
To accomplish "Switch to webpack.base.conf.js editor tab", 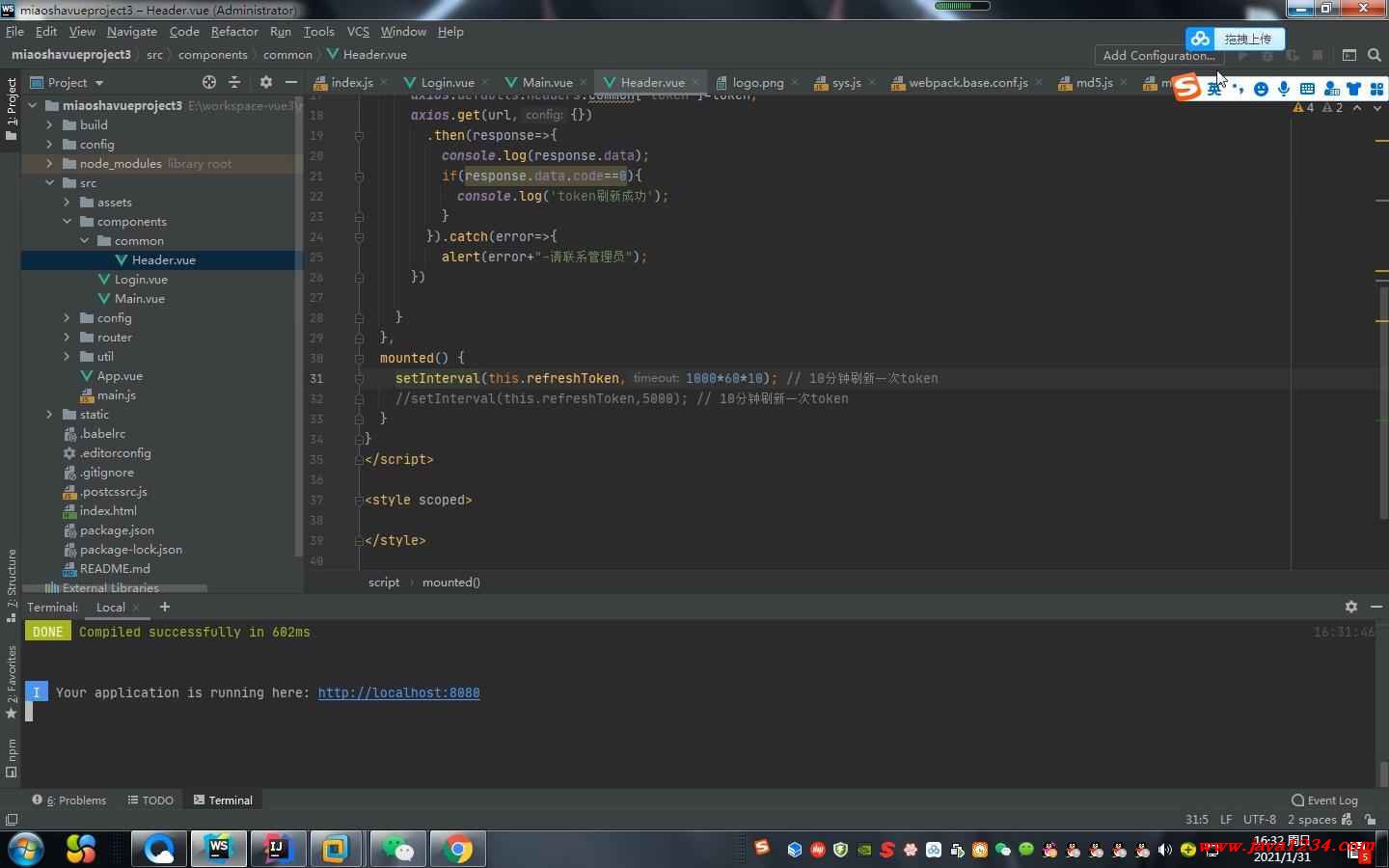I will [x=967, y=82].
